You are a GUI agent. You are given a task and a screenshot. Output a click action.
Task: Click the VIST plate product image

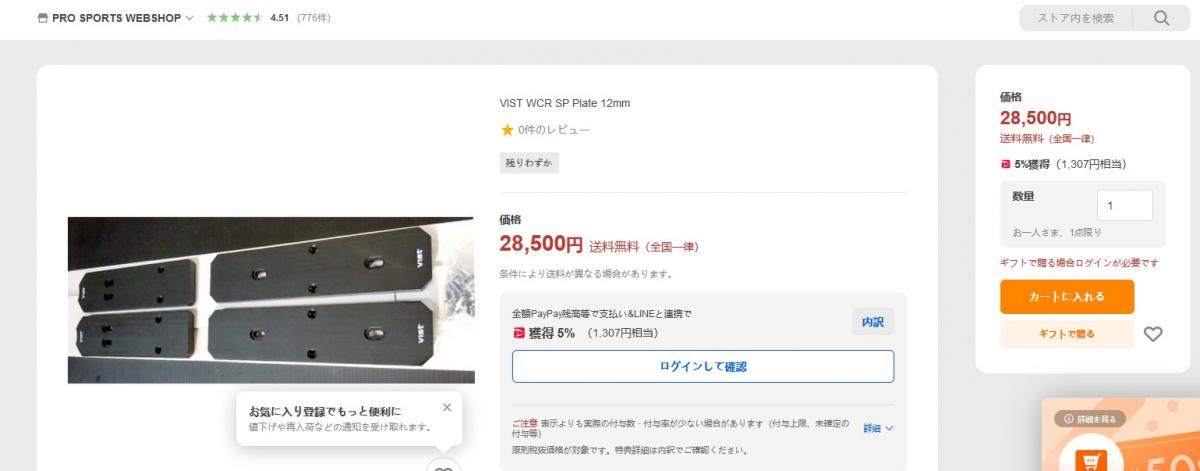coord(270,300)
